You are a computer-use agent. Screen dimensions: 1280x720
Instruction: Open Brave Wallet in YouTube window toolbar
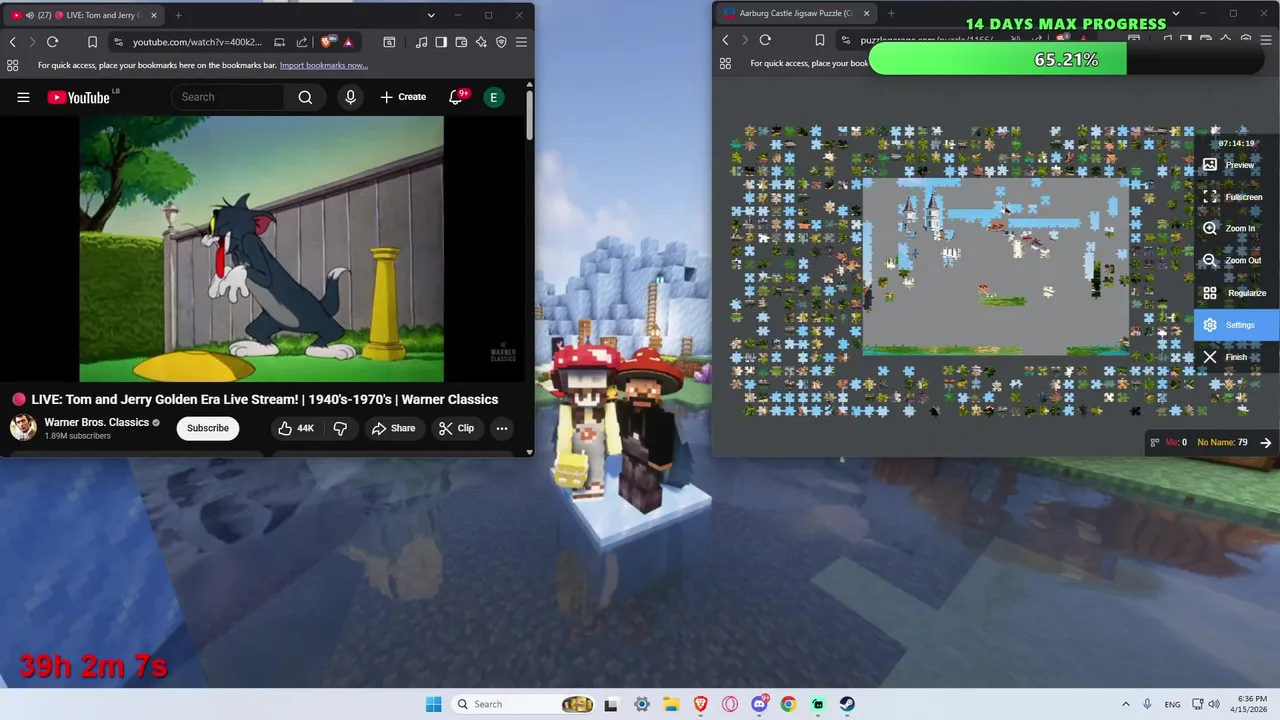click(x=461, y=42)
